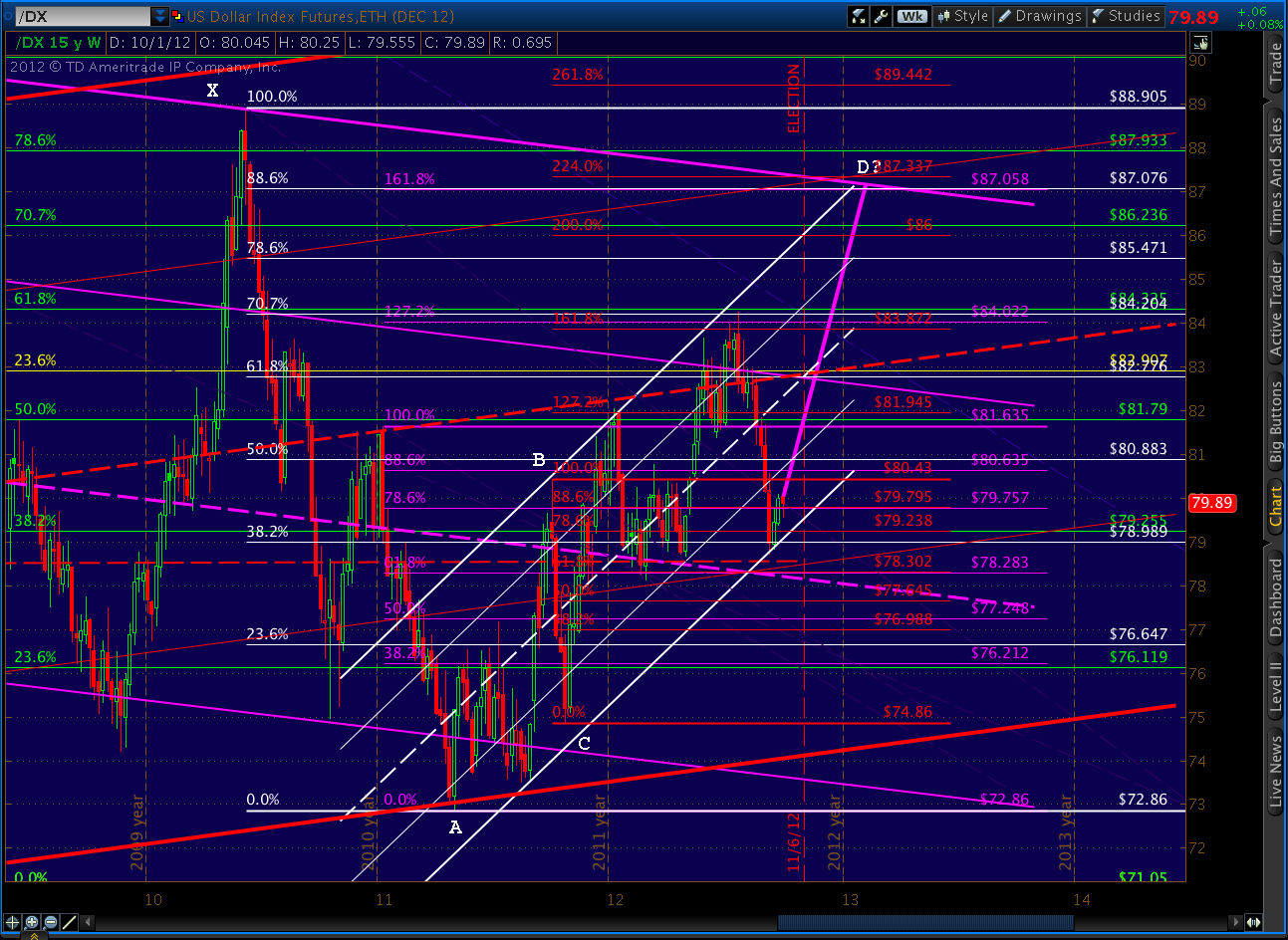Open the Active Trader side tab

point(1275,308)
